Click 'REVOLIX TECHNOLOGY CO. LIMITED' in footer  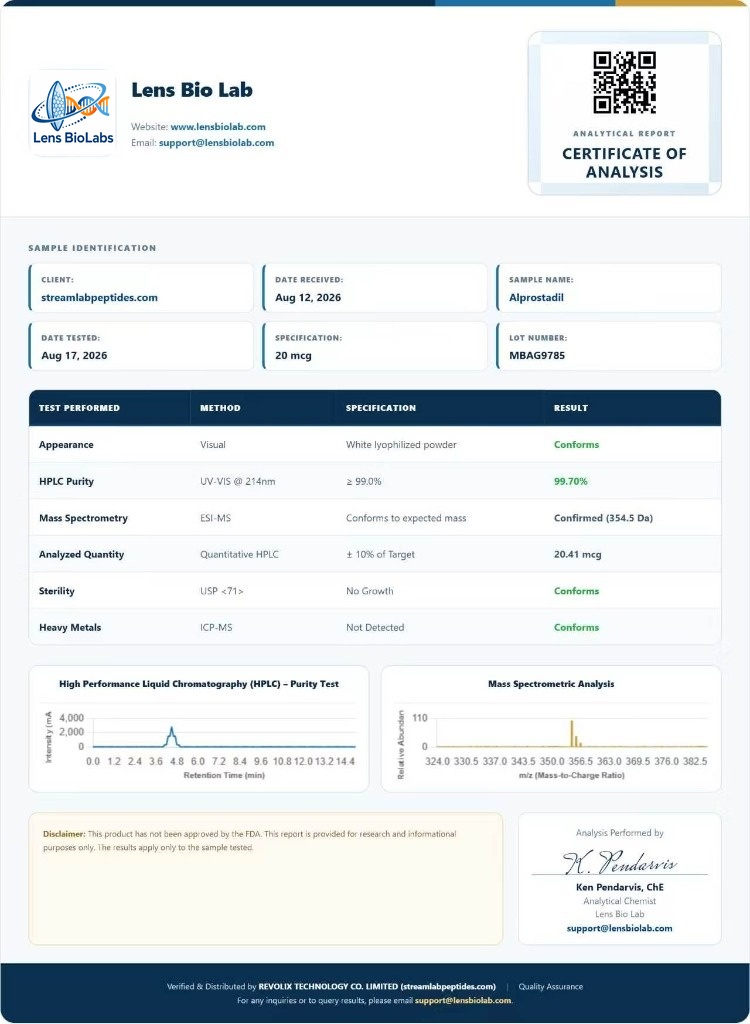coord(328,987)
